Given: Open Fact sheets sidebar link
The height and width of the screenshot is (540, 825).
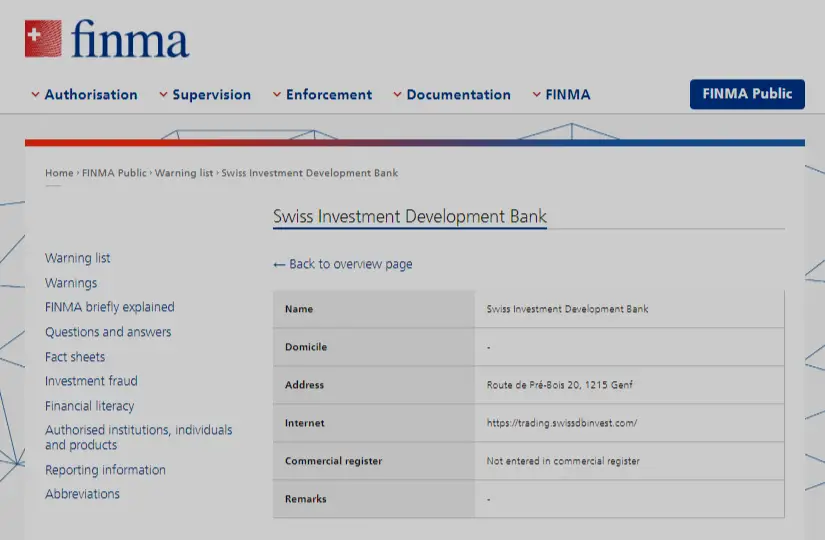Looking at the screenshot, I should coord(75,357).
